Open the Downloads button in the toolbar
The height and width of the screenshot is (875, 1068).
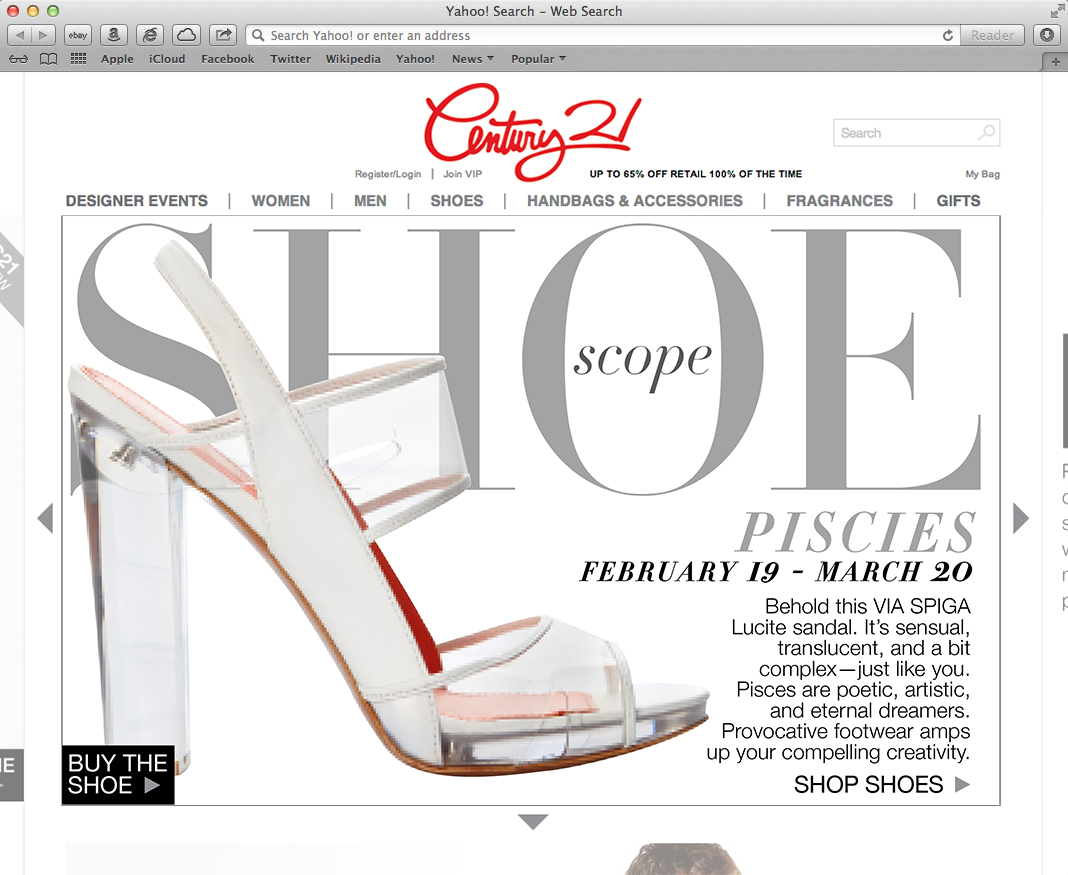(x=1047, y=35)
